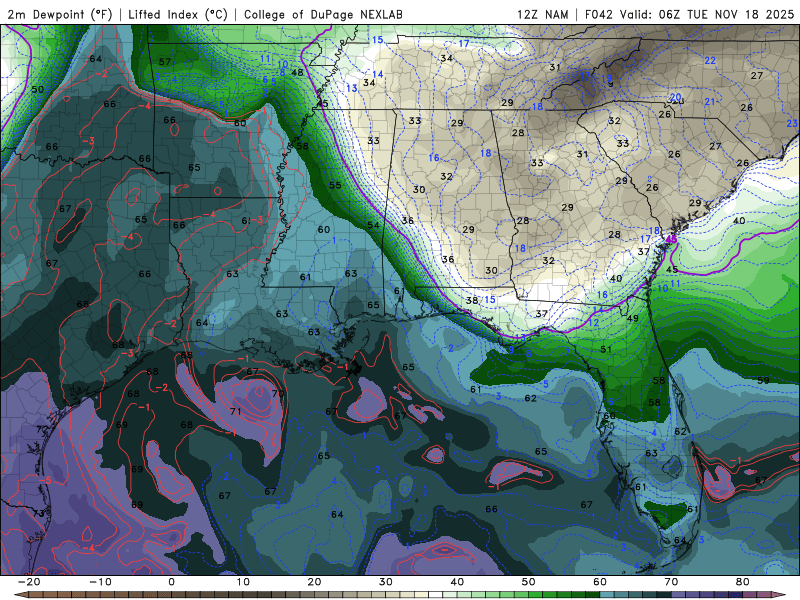Click the 55 dewpoint value on the map

coord(335,185)
